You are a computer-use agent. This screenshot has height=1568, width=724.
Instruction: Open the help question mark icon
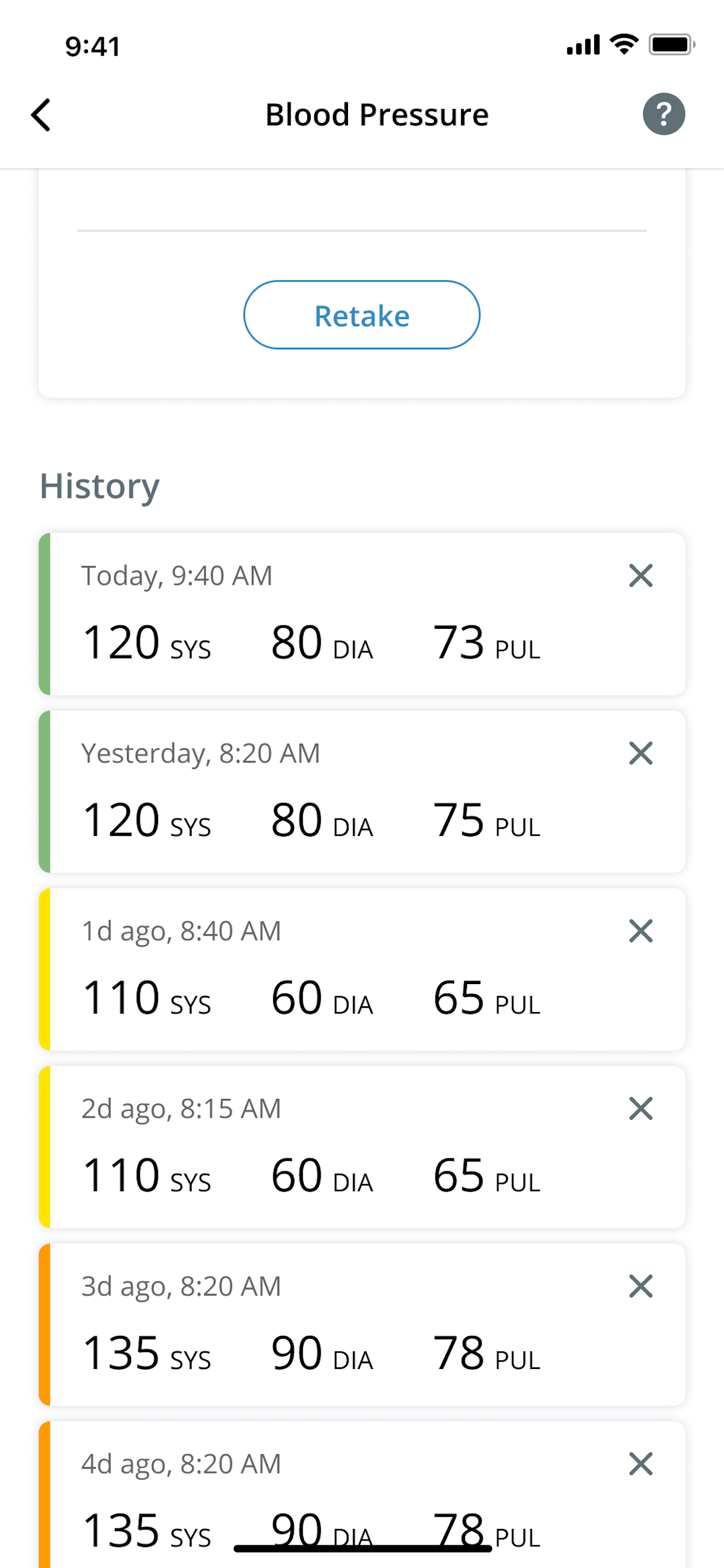[x=664, y=114]
